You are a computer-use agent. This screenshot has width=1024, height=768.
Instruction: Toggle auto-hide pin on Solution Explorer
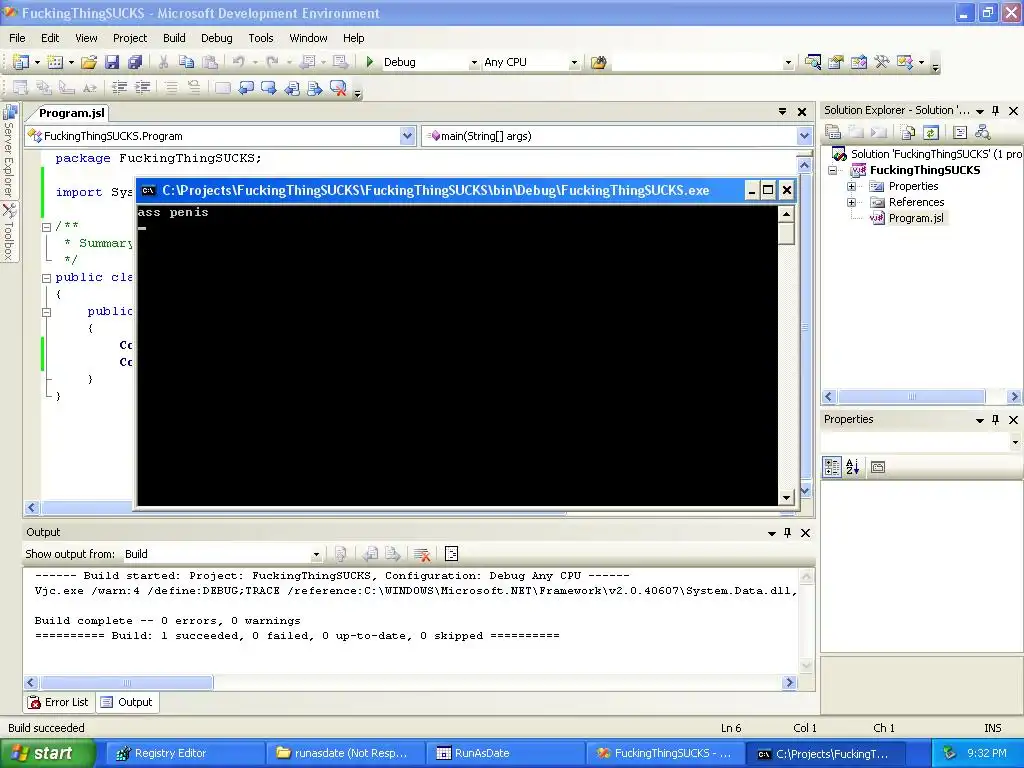pyautogui.click(x=995, y=111)
